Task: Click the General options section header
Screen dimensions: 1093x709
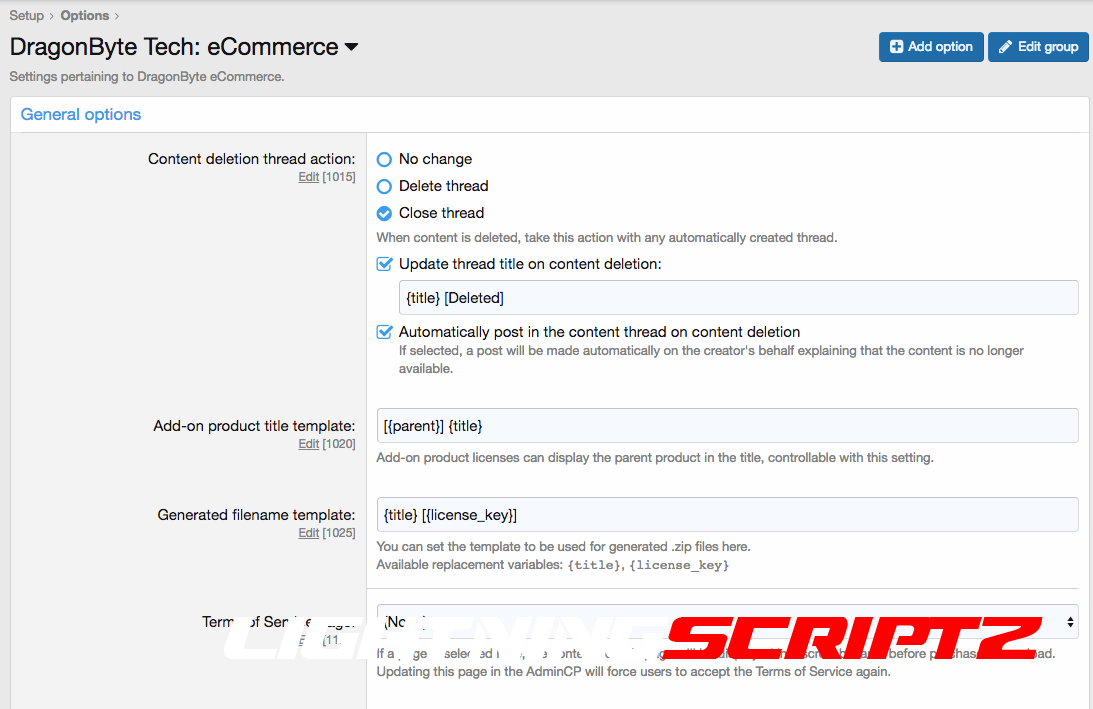Action: coord(81,114)
